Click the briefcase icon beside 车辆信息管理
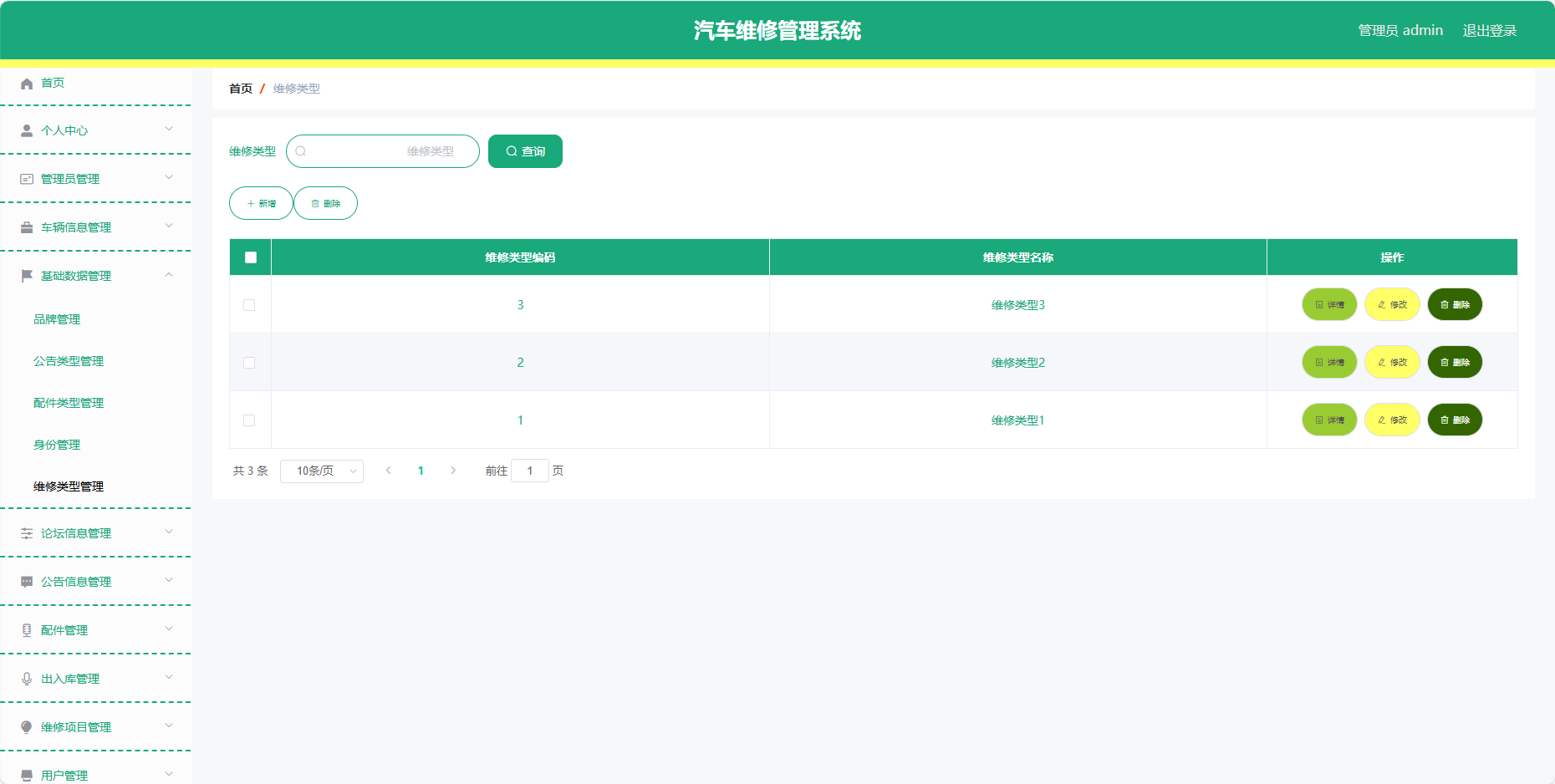The image size is (1555, 784). [27, 227]
